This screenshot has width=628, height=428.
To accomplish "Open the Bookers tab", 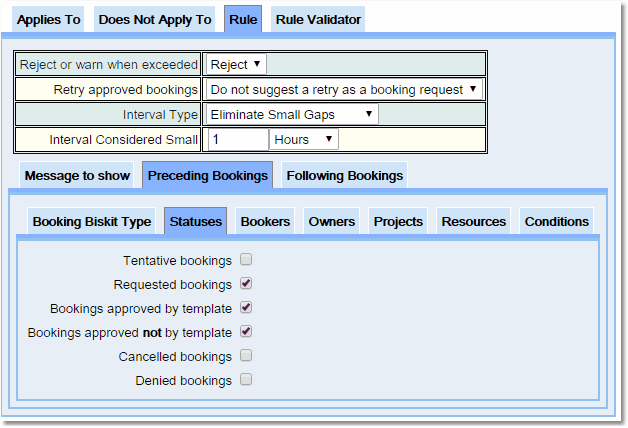I will coord(265,221).
